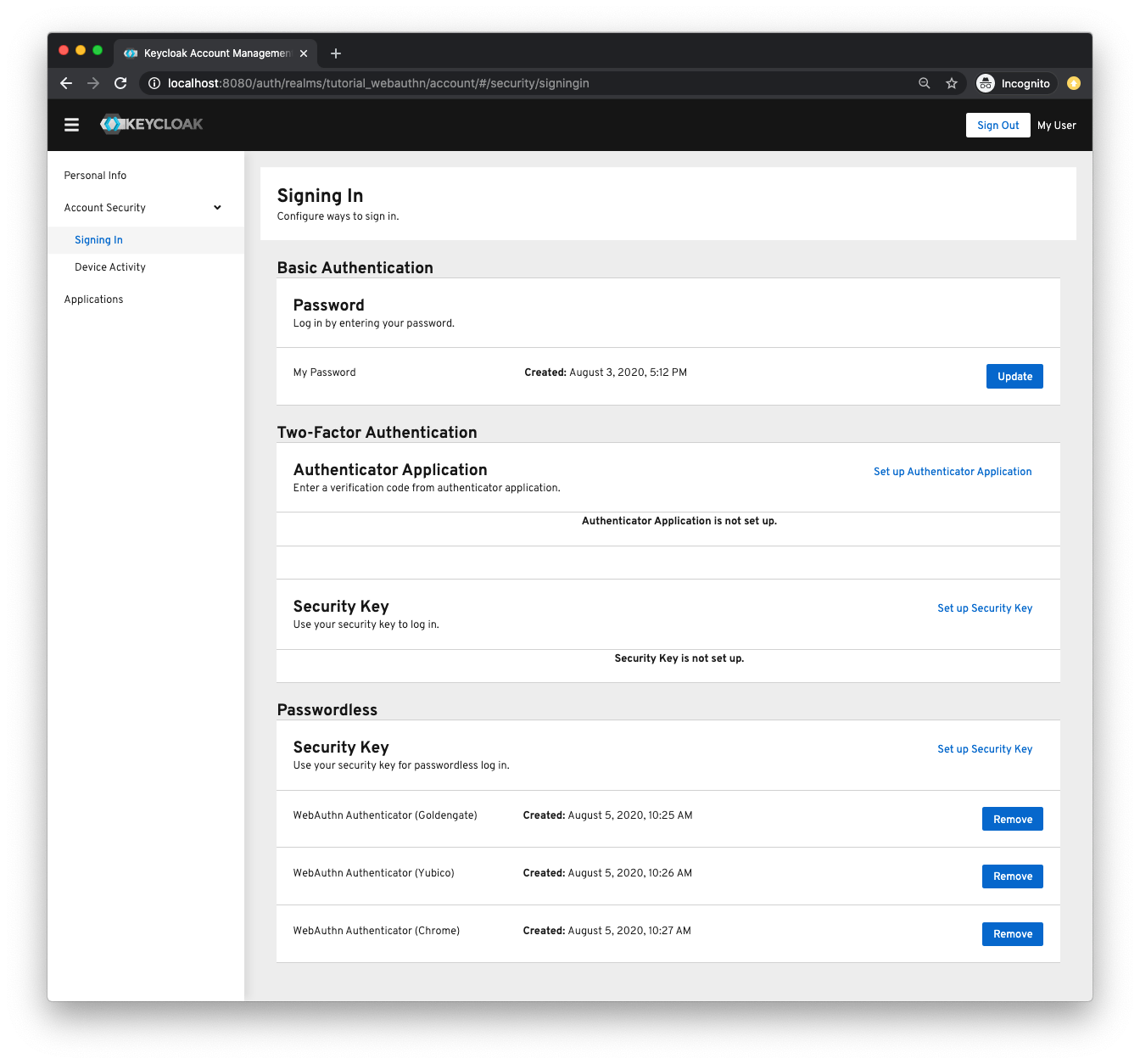1140x1064 pixels.
Task: Collapse the Account Security section
Action: (217, 208)
